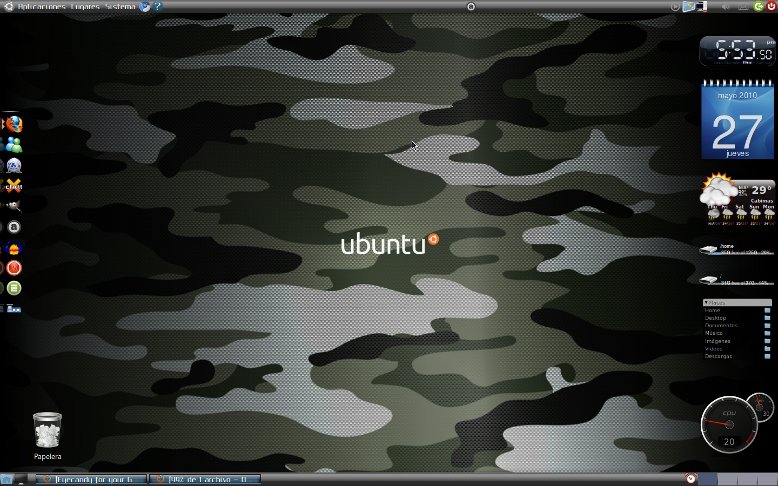Click the green circular icon in left dock
Screen dimensions: 778x486
coord(14,288)
